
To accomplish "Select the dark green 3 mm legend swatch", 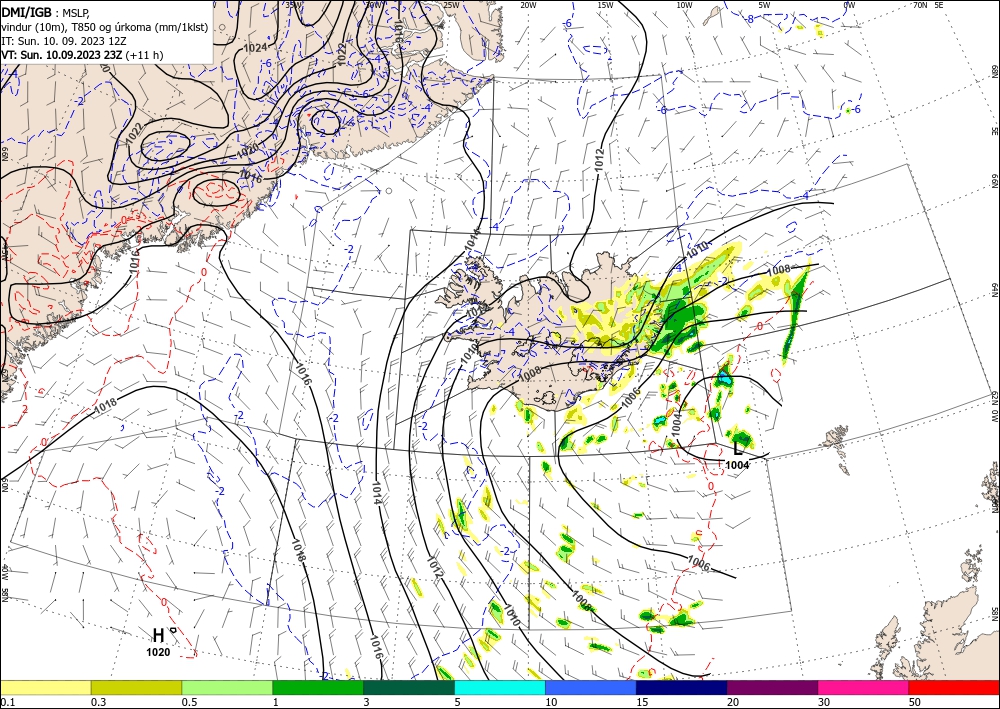I will pyautogui.click(x=409, y=687).
